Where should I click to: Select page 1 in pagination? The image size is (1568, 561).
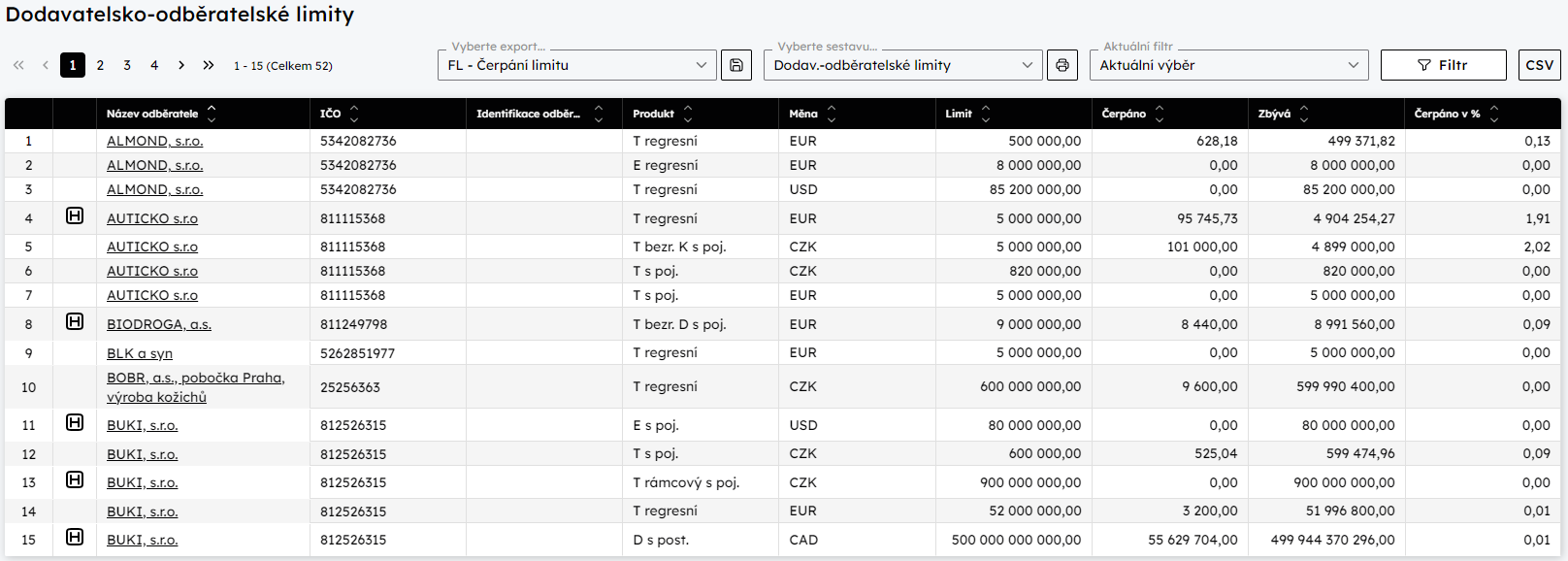point(73,65)
